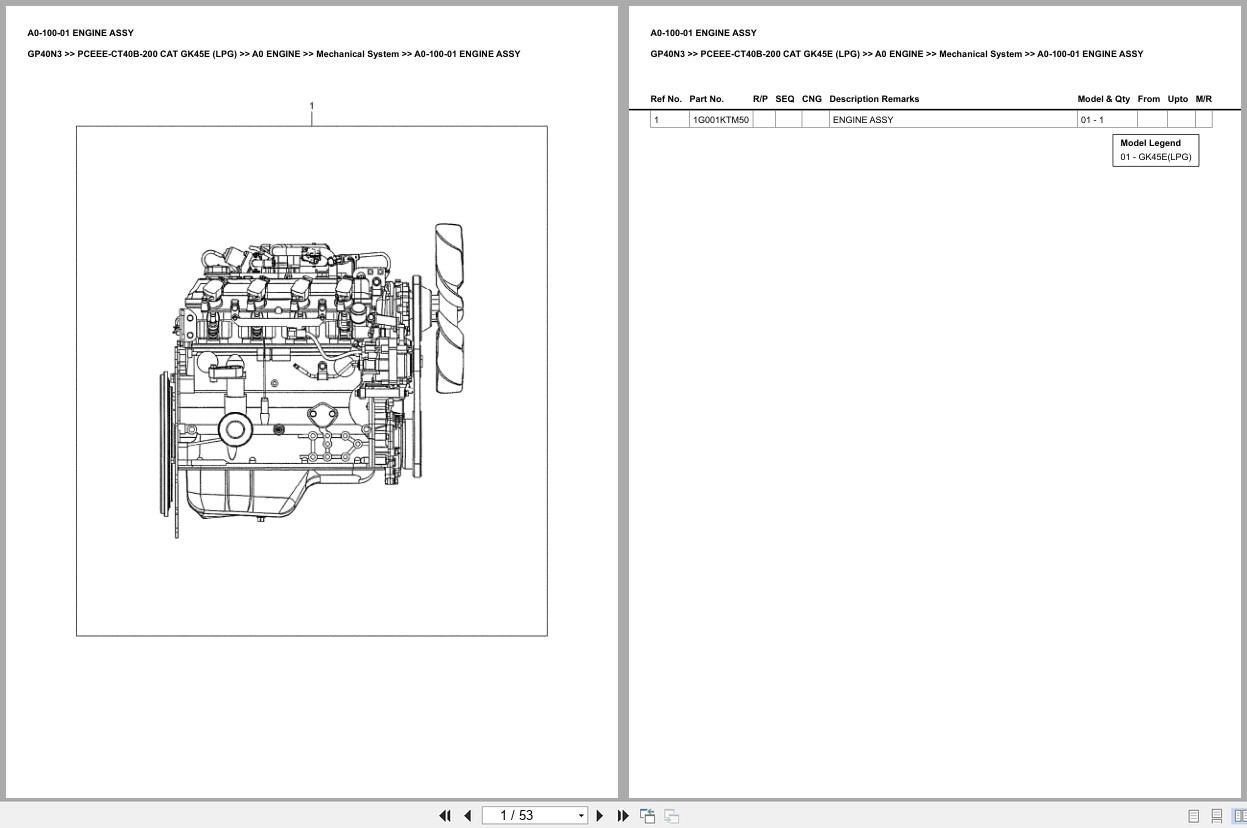The width and height of the screenshot is (1247, 828).
Task: Go forward to the next view
Action: 671,815
